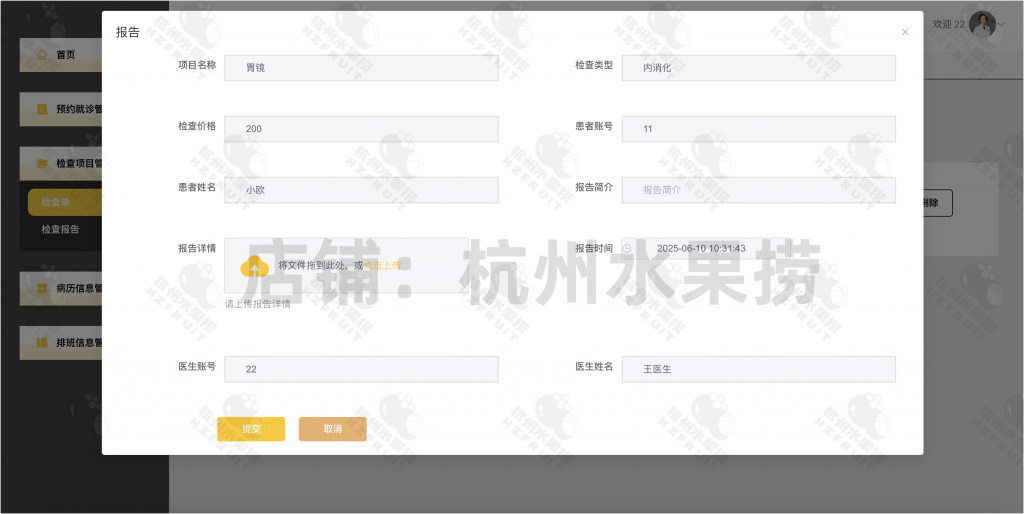Click the clock icon in 报告时间 field
Image resolution: width=1024 pixels, height=514 pixels.
[x=627, y=248]
